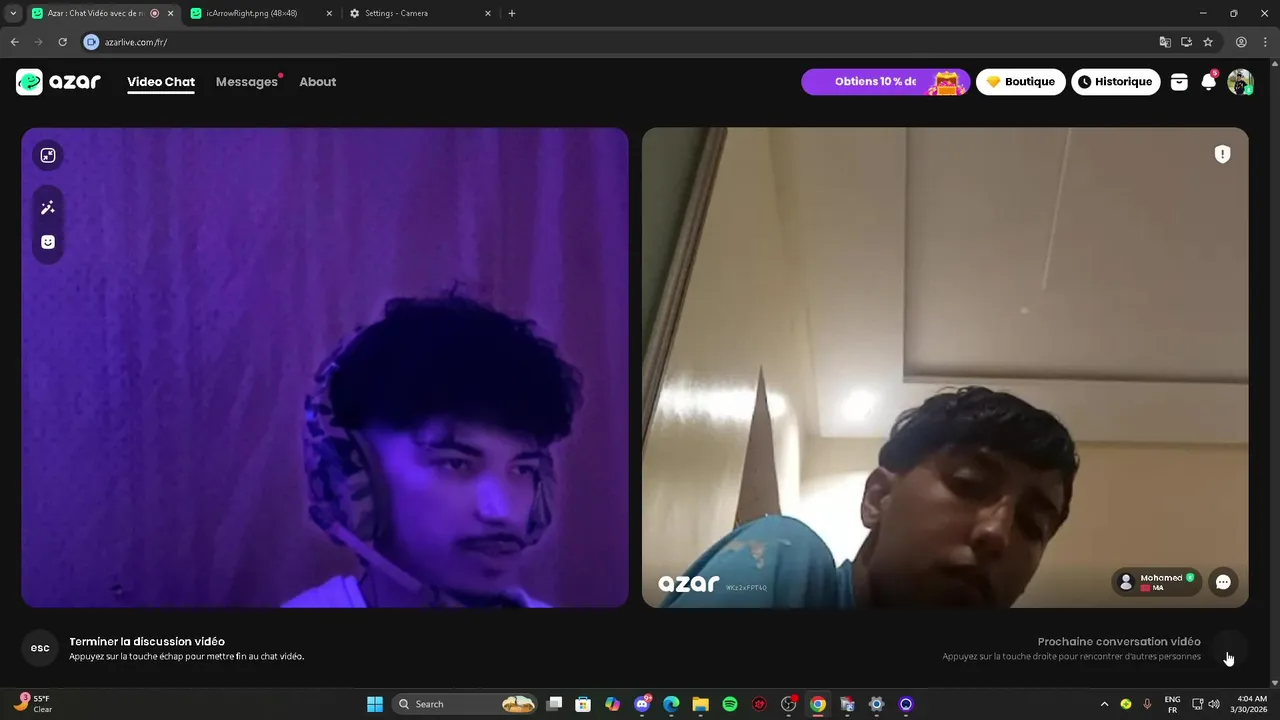Show hidden system tray icons
Viewport: 1280px width, 720px height.
coord(1104,704)
